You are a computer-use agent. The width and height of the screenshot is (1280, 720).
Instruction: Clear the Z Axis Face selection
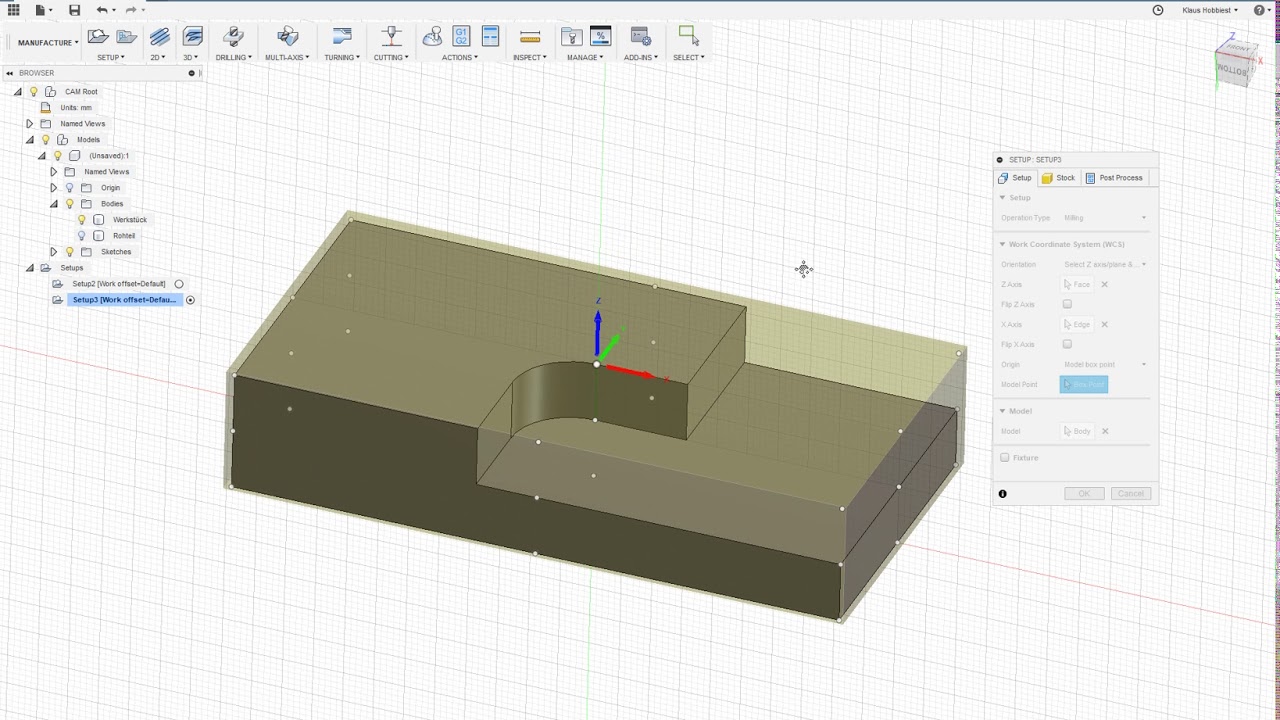(x=1105, y=284)
